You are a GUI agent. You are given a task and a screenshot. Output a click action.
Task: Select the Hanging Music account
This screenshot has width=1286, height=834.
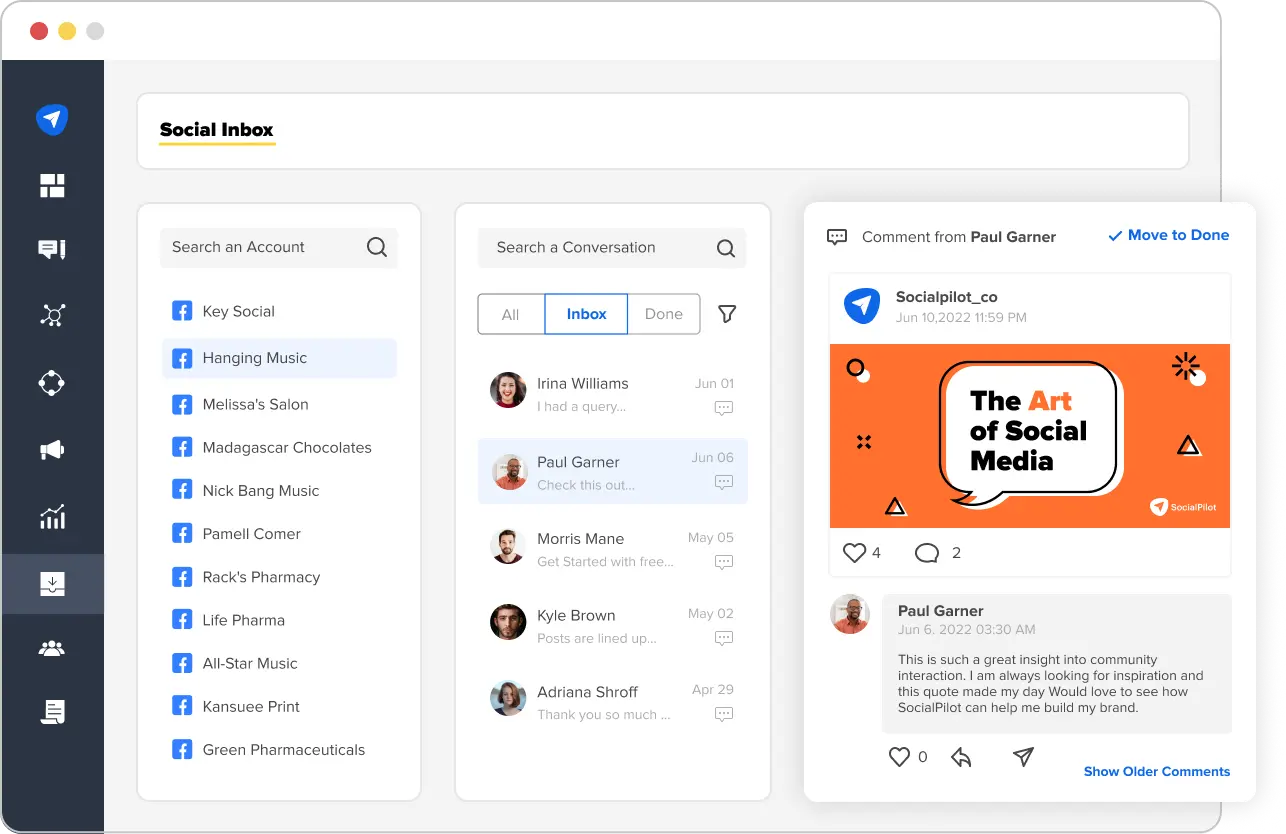[279, 358]
